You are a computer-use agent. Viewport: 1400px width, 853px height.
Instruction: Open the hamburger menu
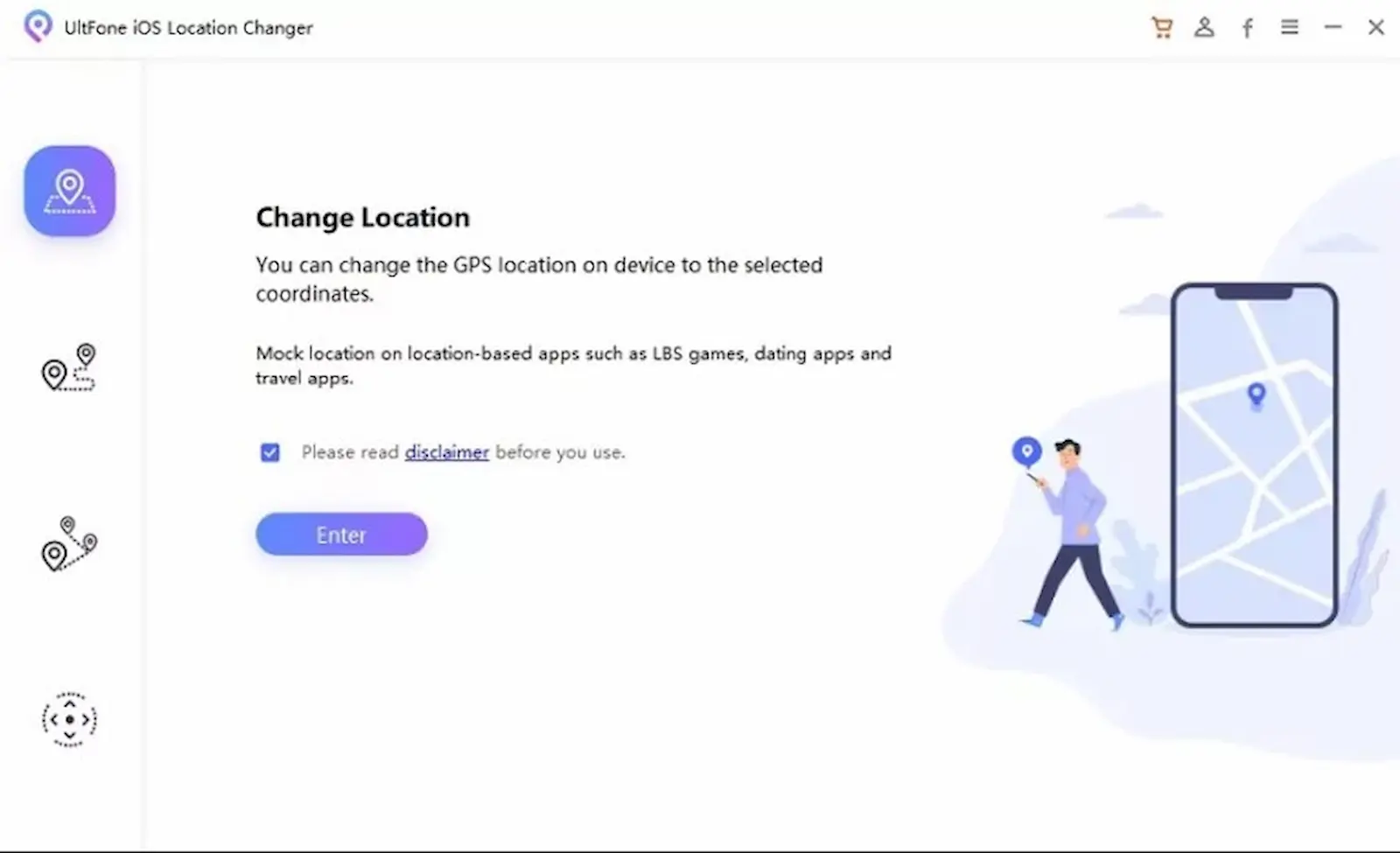(1290, 27)
